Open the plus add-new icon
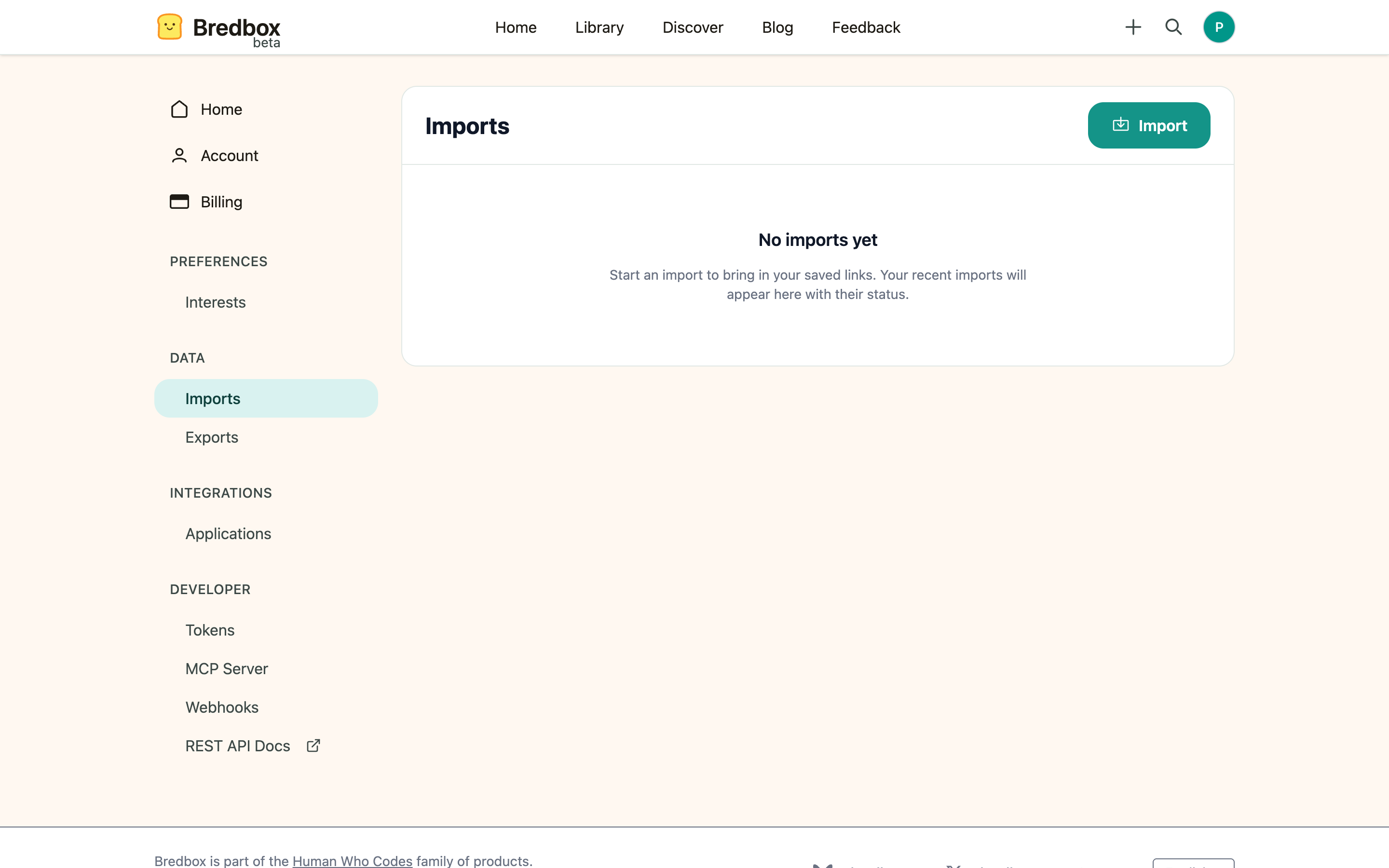Image resolution: width=1389 pixels, height=868 pixels. [x=1133, y=27]
